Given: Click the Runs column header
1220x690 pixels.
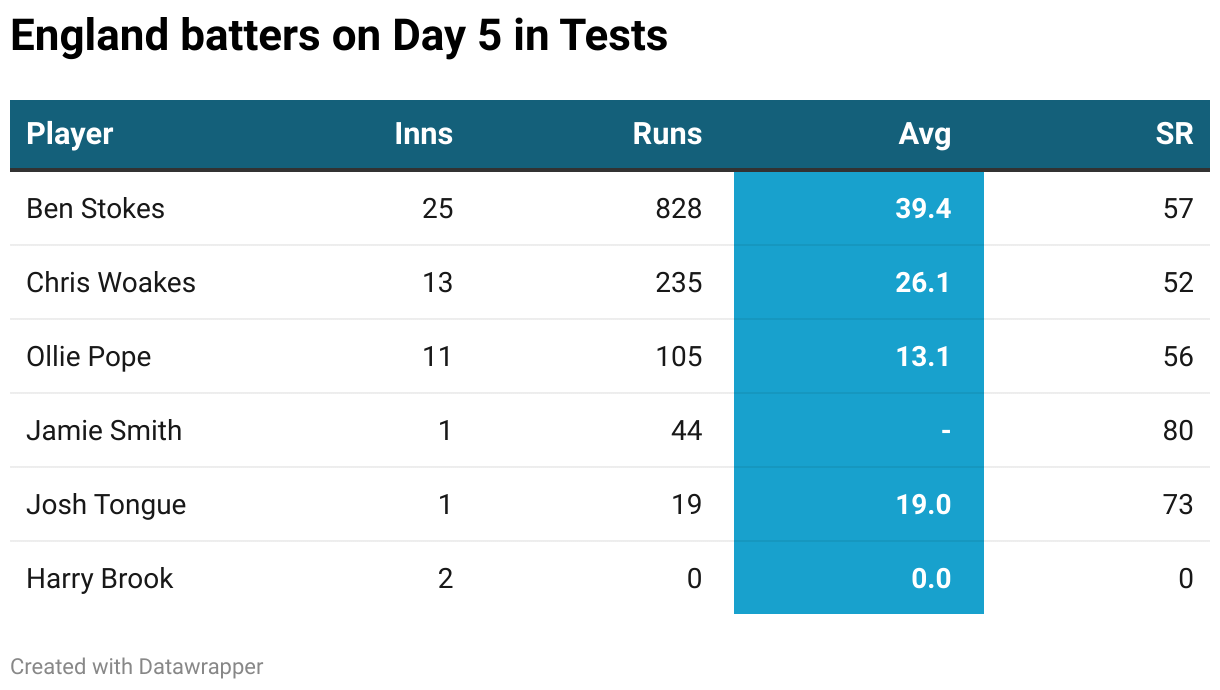Looking at the screenshot, I should click(667, 134).
